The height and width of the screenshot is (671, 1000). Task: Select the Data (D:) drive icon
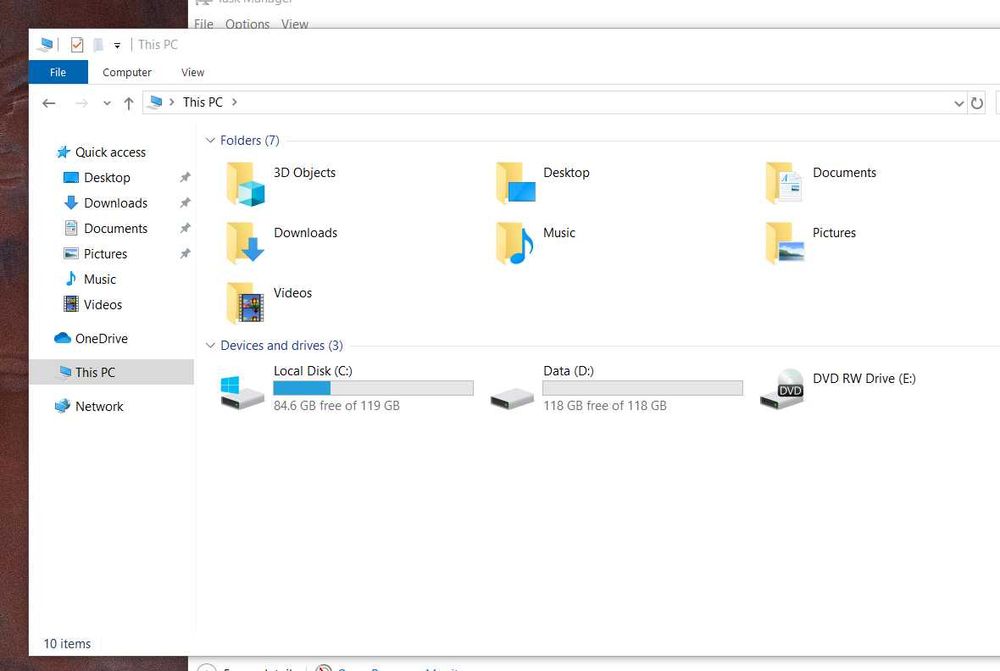click(x=511, y=399)
